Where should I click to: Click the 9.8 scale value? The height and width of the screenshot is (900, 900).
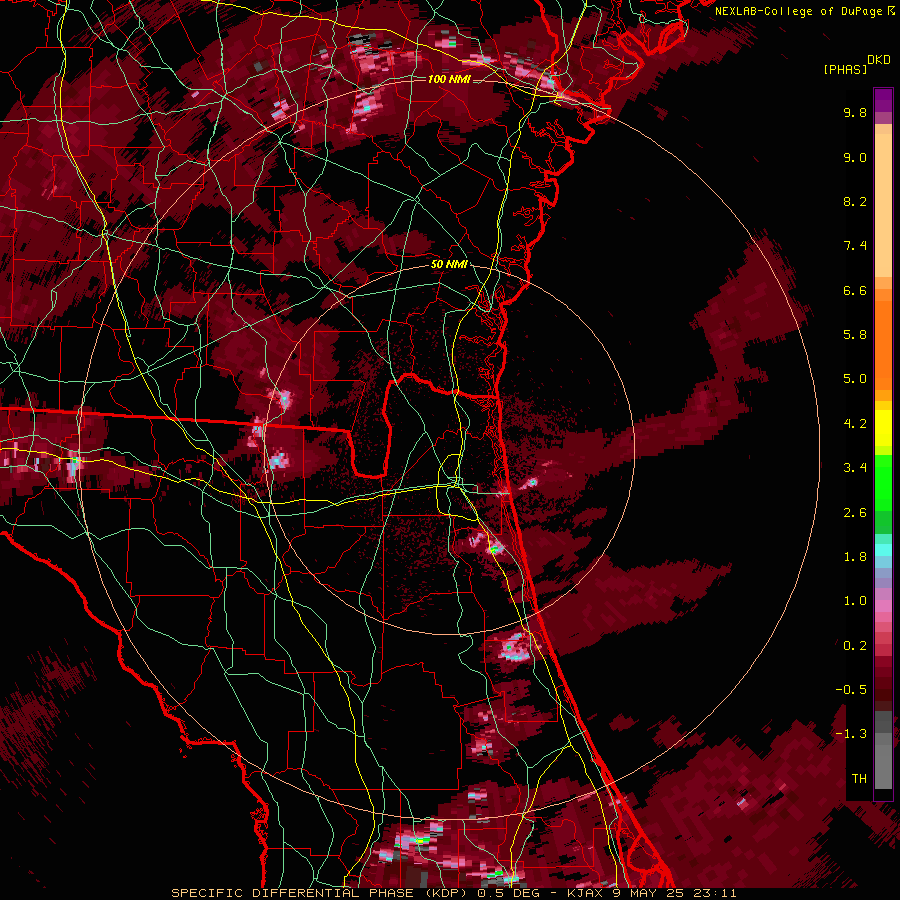point(855,113)
